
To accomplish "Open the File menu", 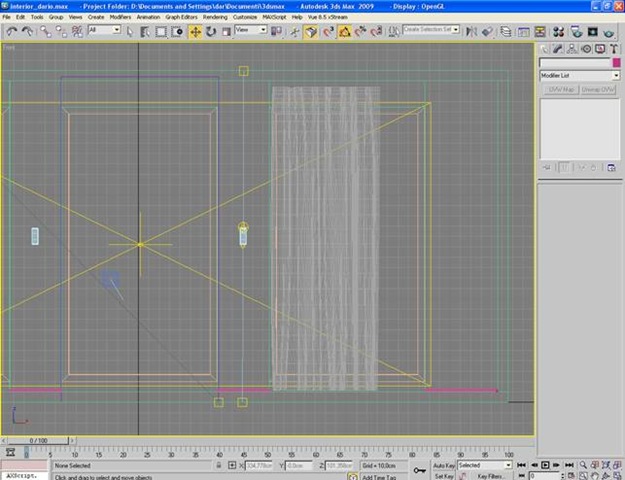I will click(x=6, y=17).
